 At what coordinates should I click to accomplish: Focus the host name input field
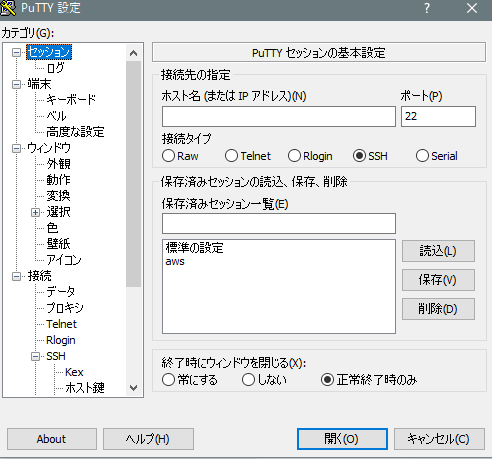click(x=279, y=117)
